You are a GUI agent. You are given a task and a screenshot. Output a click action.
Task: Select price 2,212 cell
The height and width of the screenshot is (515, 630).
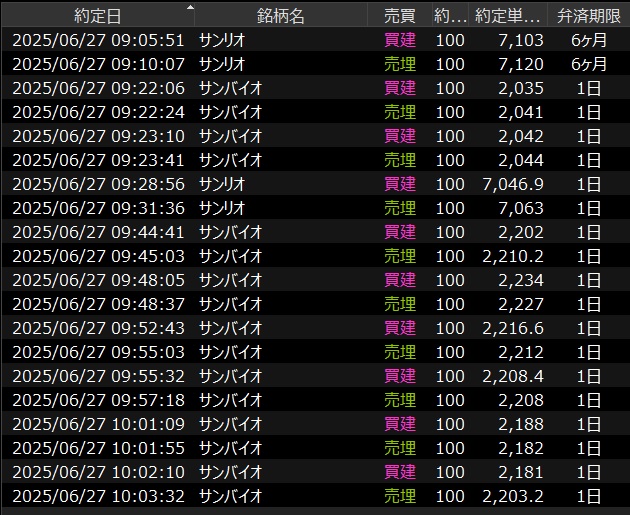pos(521,352)
